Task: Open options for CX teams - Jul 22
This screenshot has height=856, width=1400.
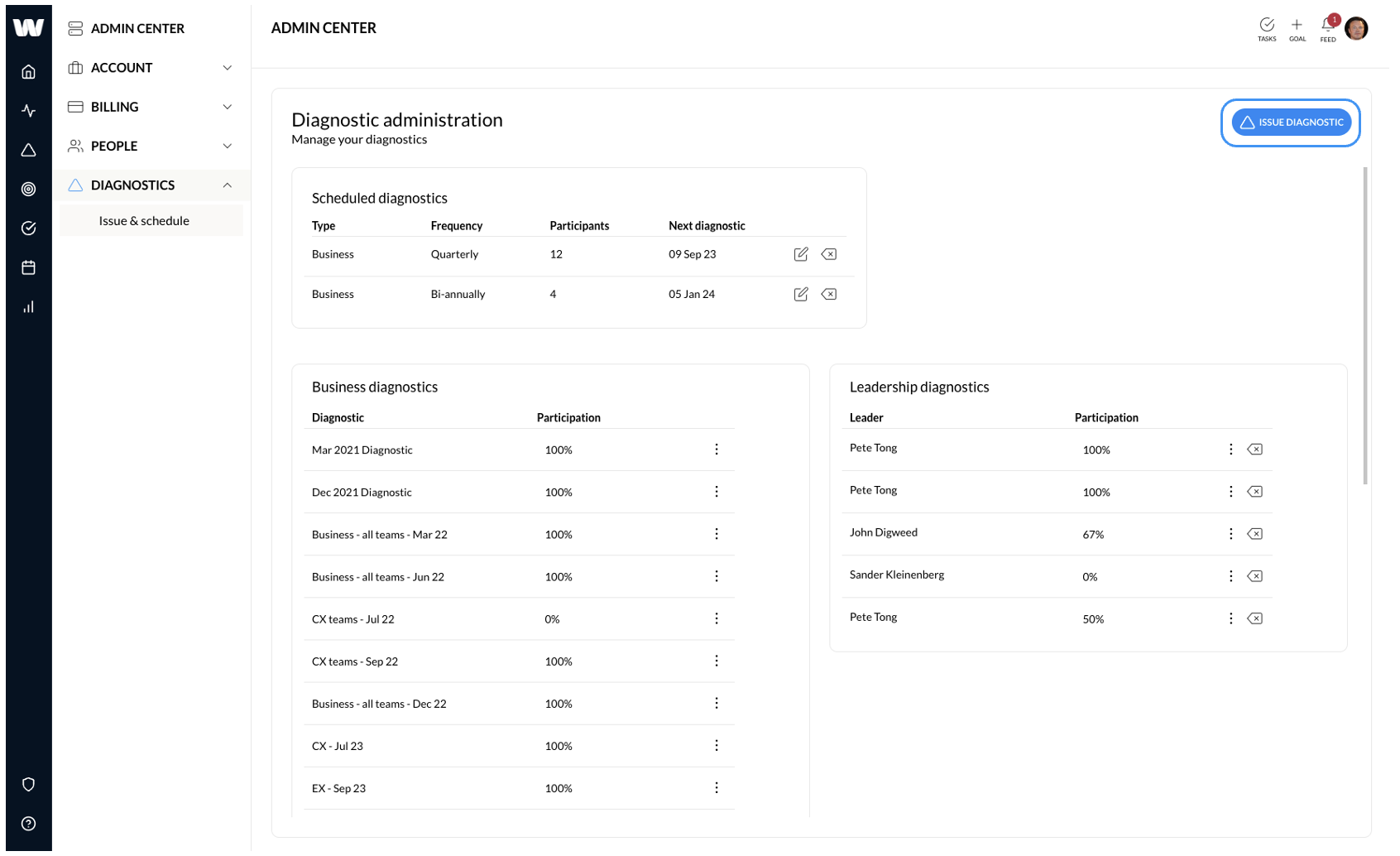Action: [x=717, y=618]
